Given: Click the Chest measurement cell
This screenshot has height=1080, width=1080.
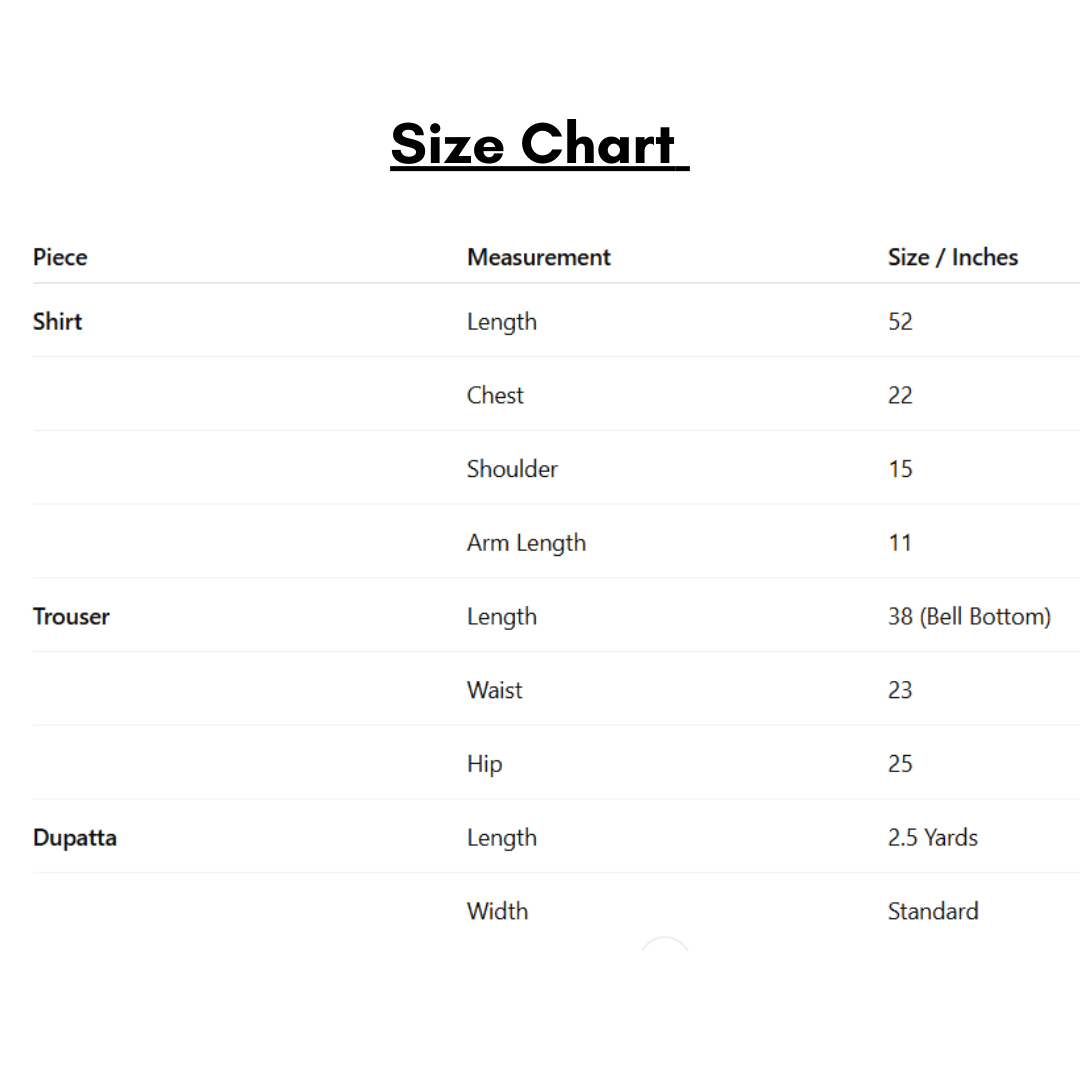Looking at the screenshot, I should click(495, 395).
